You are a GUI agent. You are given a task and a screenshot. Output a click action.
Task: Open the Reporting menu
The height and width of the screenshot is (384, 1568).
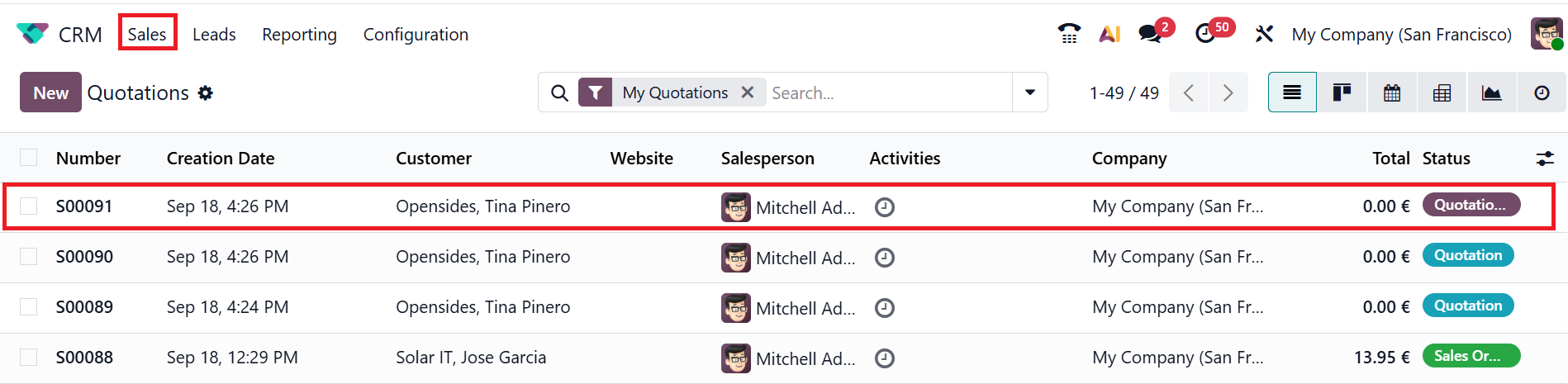(299, 35)
